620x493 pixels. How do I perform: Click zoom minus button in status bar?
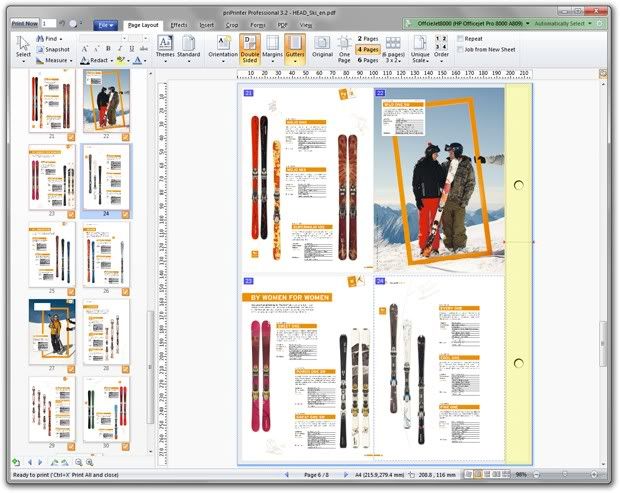[x=537, y=474]
